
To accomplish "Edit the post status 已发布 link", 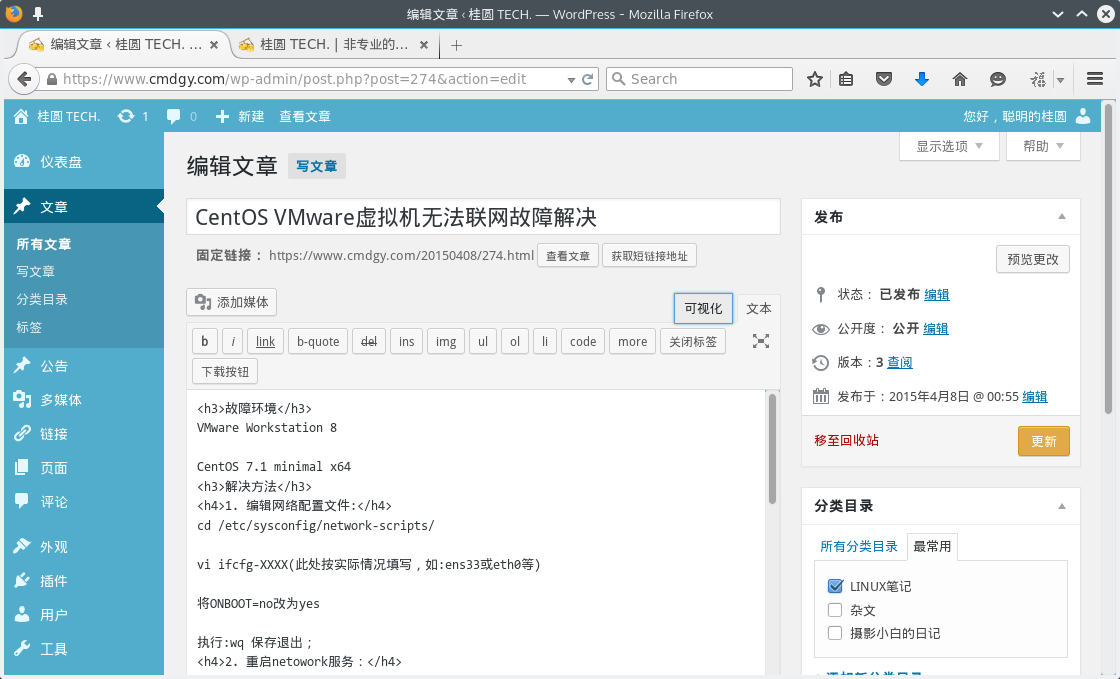I will pyautogui.click(x=936, y=295).
